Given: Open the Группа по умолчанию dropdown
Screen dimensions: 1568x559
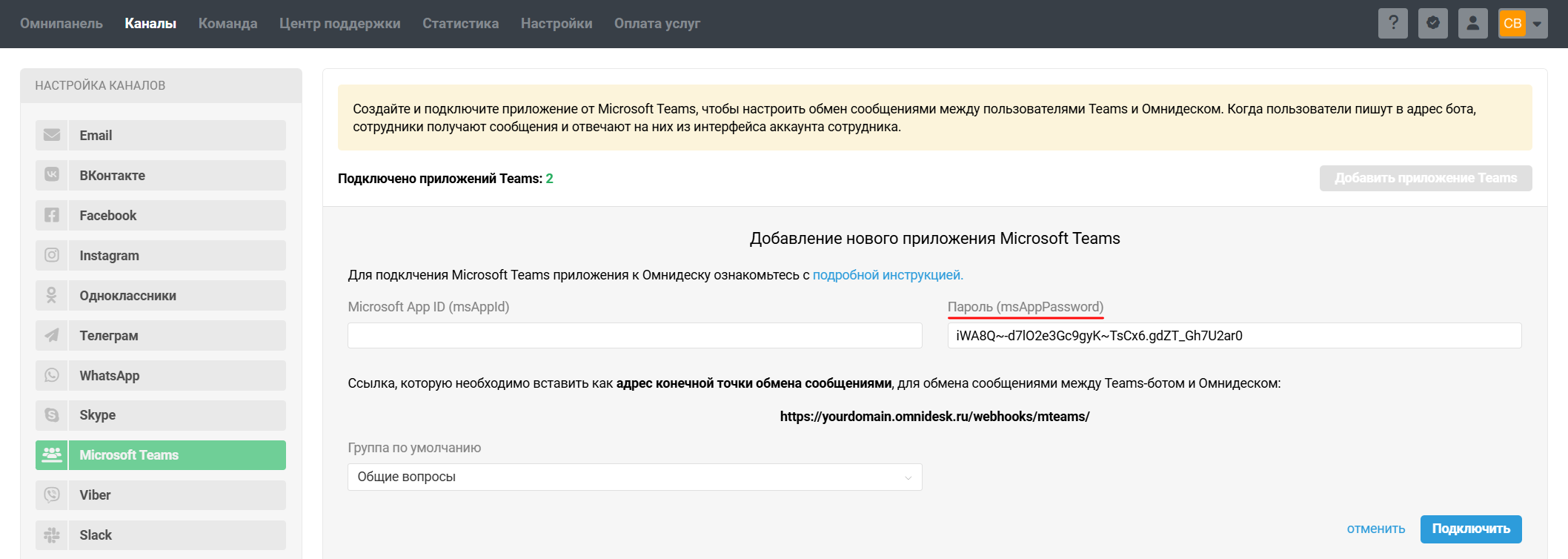Looking at the screenshot, I should click(x=635, y=477).
